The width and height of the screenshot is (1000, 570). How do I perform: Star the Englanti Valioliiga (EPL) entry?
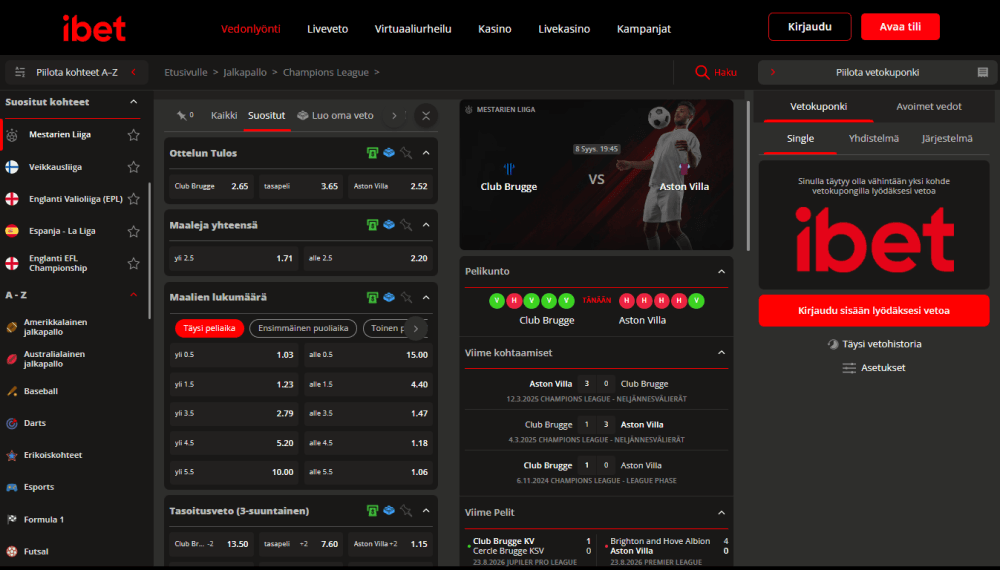133,199
